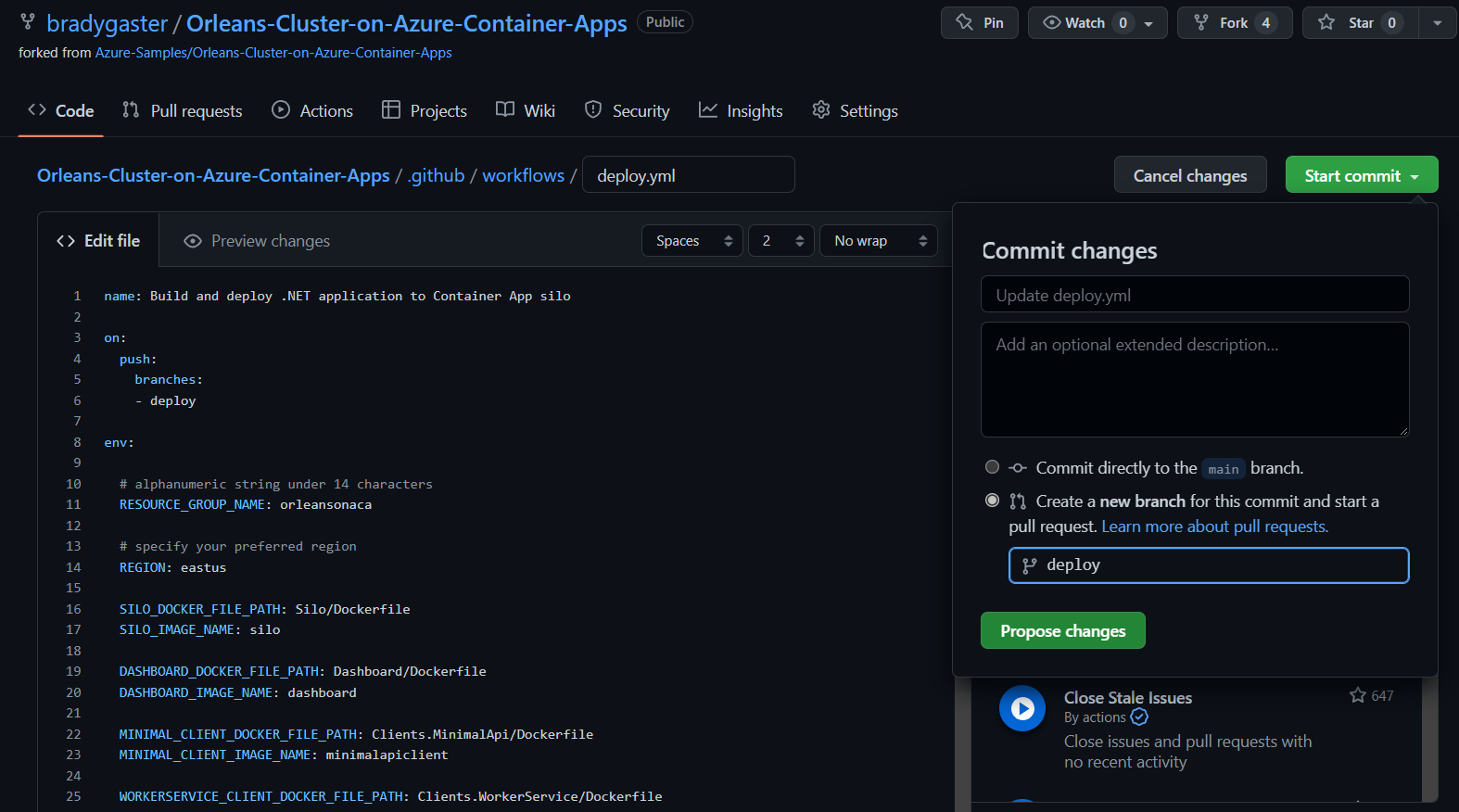This screenshot has height=812, width=1459.
Task: Open the No wrap mode dropdown
Action: 879,241
